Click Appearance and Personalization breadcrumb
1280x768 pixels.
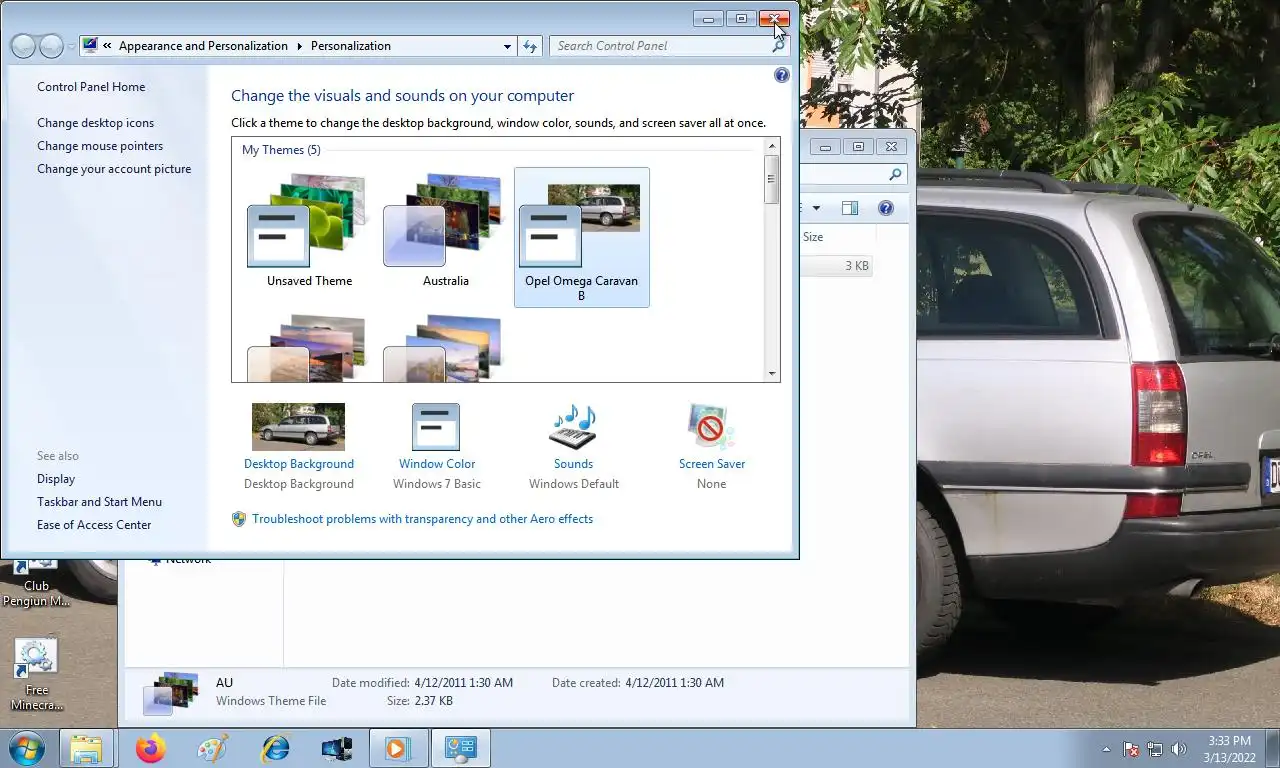(x=203, y=46)
